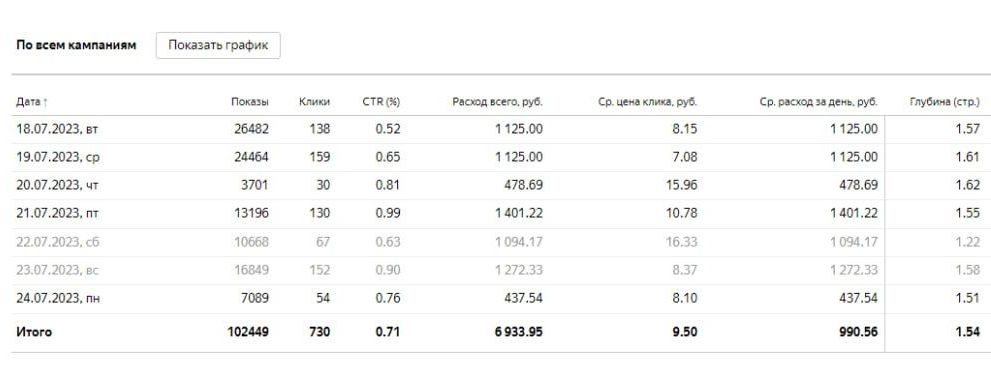Click the Глубина (стр.) column header

pos(944,102)
